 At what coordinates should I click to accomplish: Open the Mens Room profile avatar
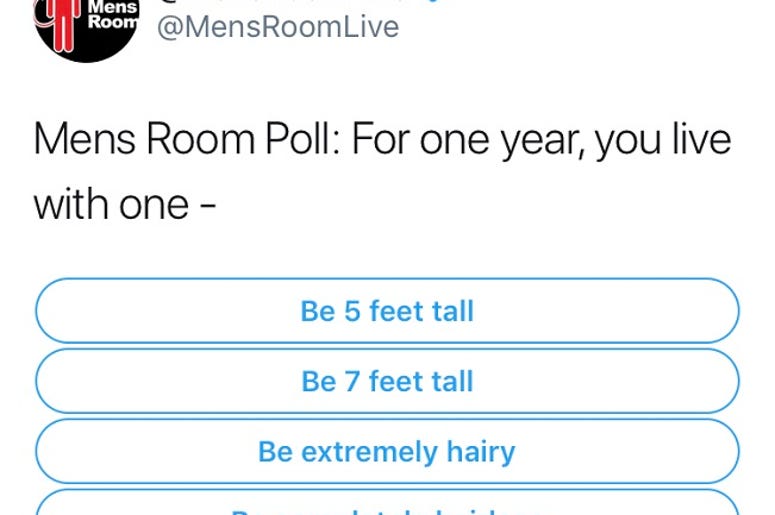pos(87,30)
